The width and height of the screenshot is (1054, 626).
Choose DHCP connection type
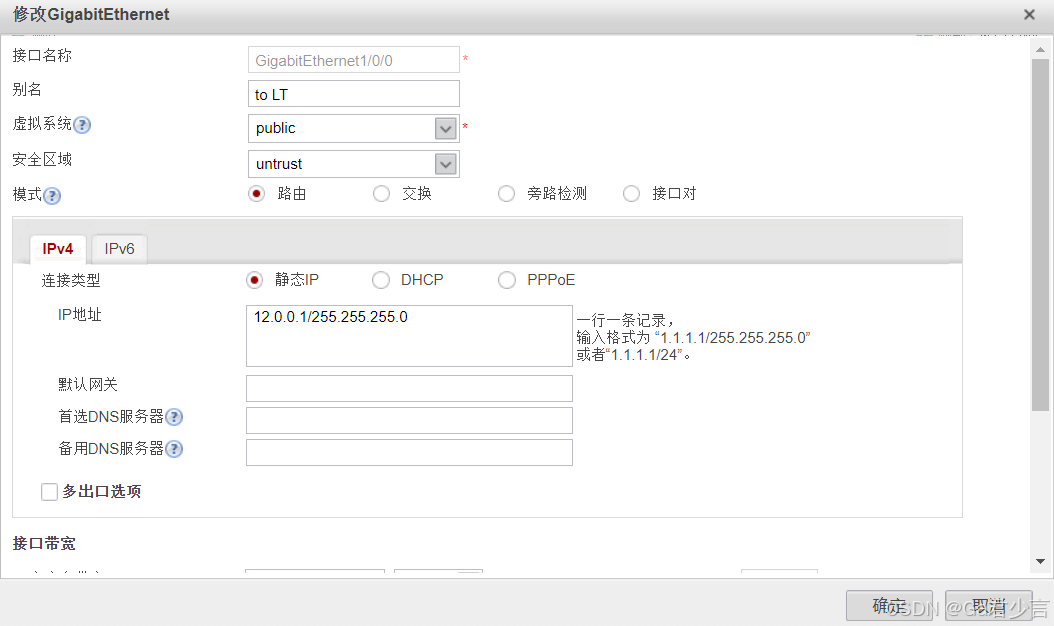(380, 280)
